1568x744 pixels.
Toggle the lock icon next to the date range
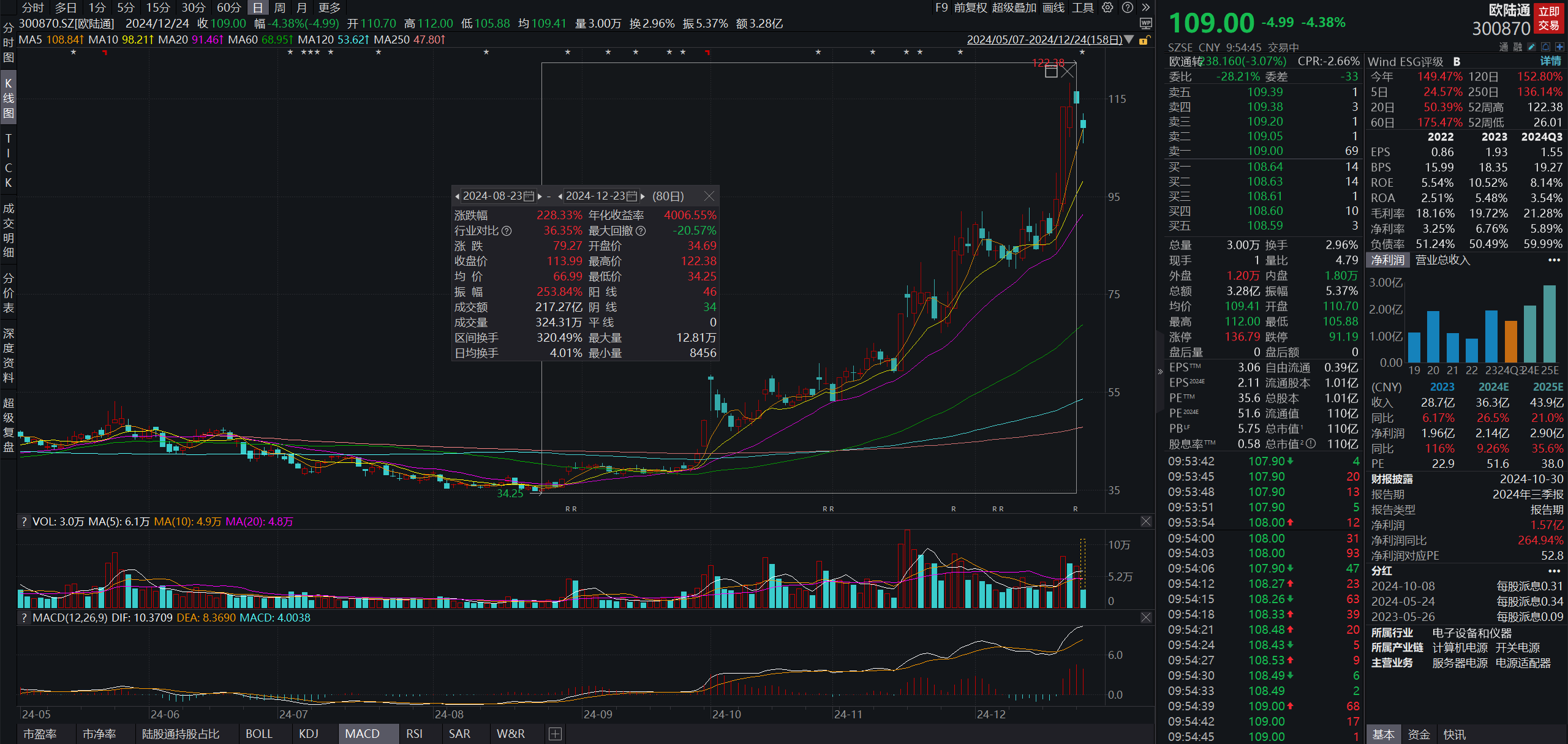[x=1145, y=39]
